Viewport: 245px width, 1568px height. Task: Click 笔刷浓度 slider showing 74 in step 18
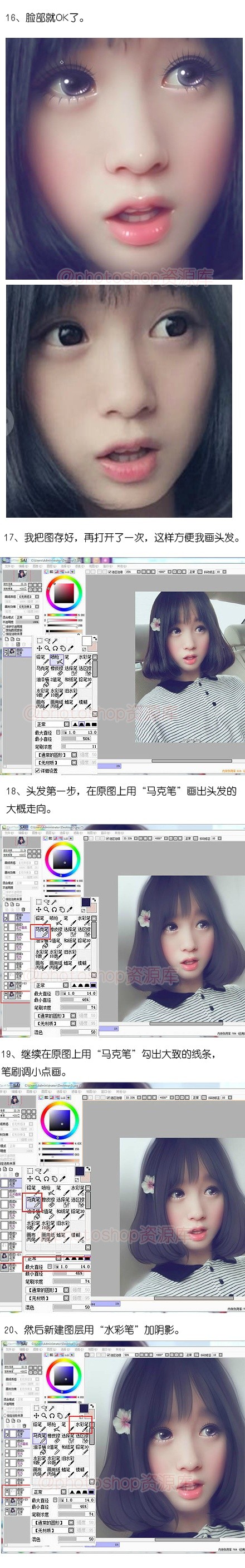tap(79, 1008)
